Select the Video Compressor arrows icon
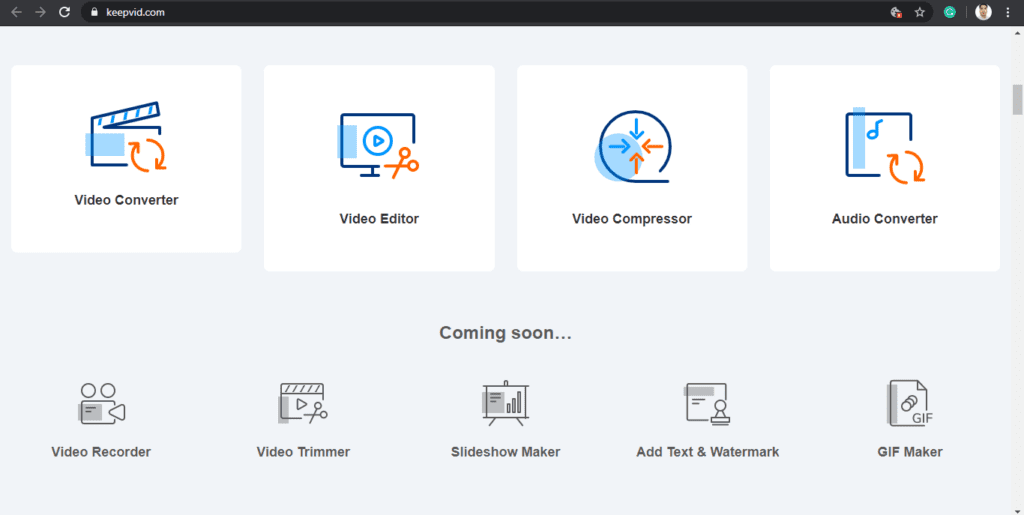Image resolution: width=1024 pixels, height=515 pixels. tap(632, 146)
